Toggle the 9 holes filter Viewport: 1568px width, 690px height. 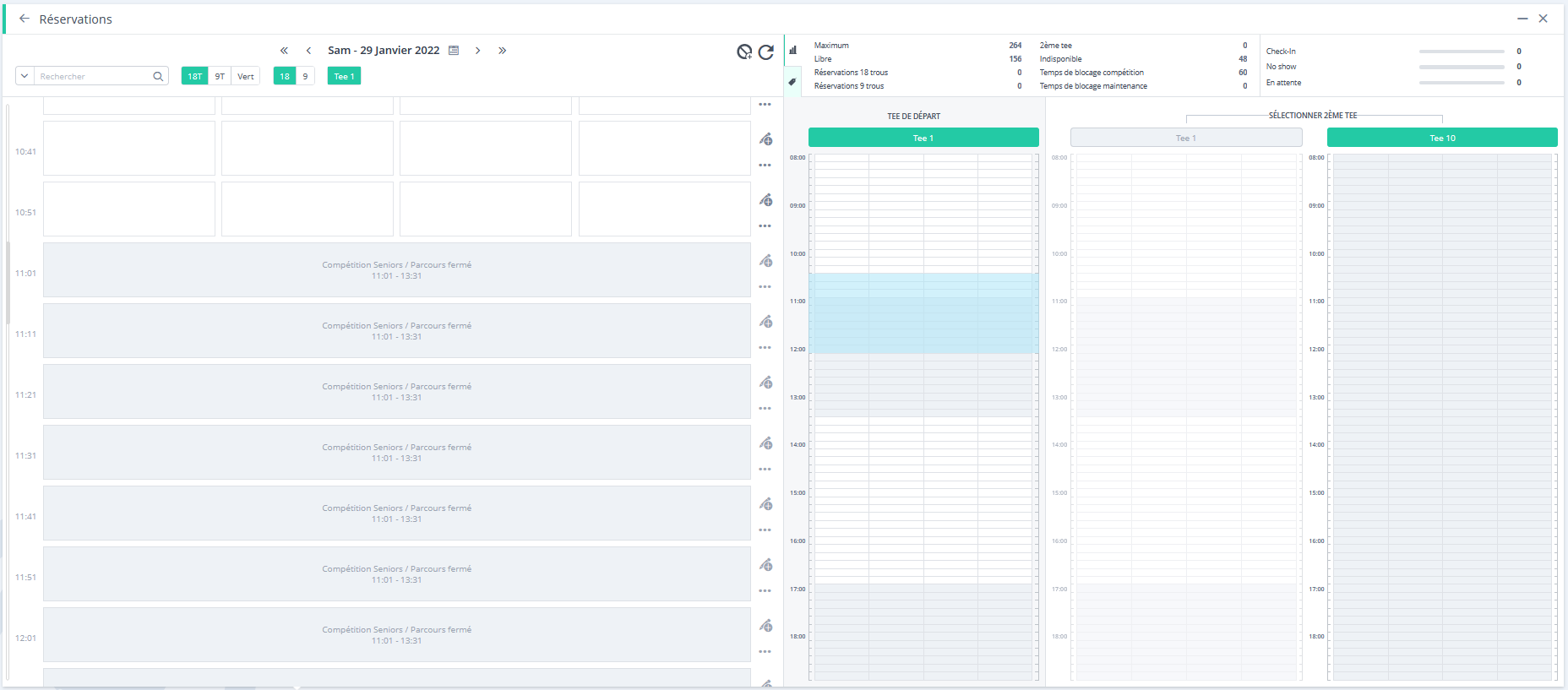click(306, 76)
